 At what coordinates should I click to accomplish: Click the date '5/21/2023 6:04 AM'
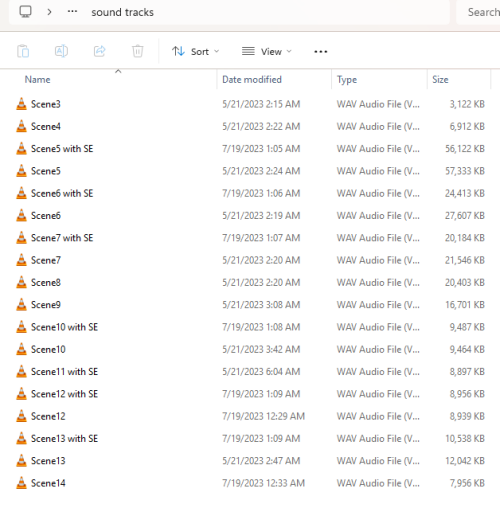(x=261, y=372)
